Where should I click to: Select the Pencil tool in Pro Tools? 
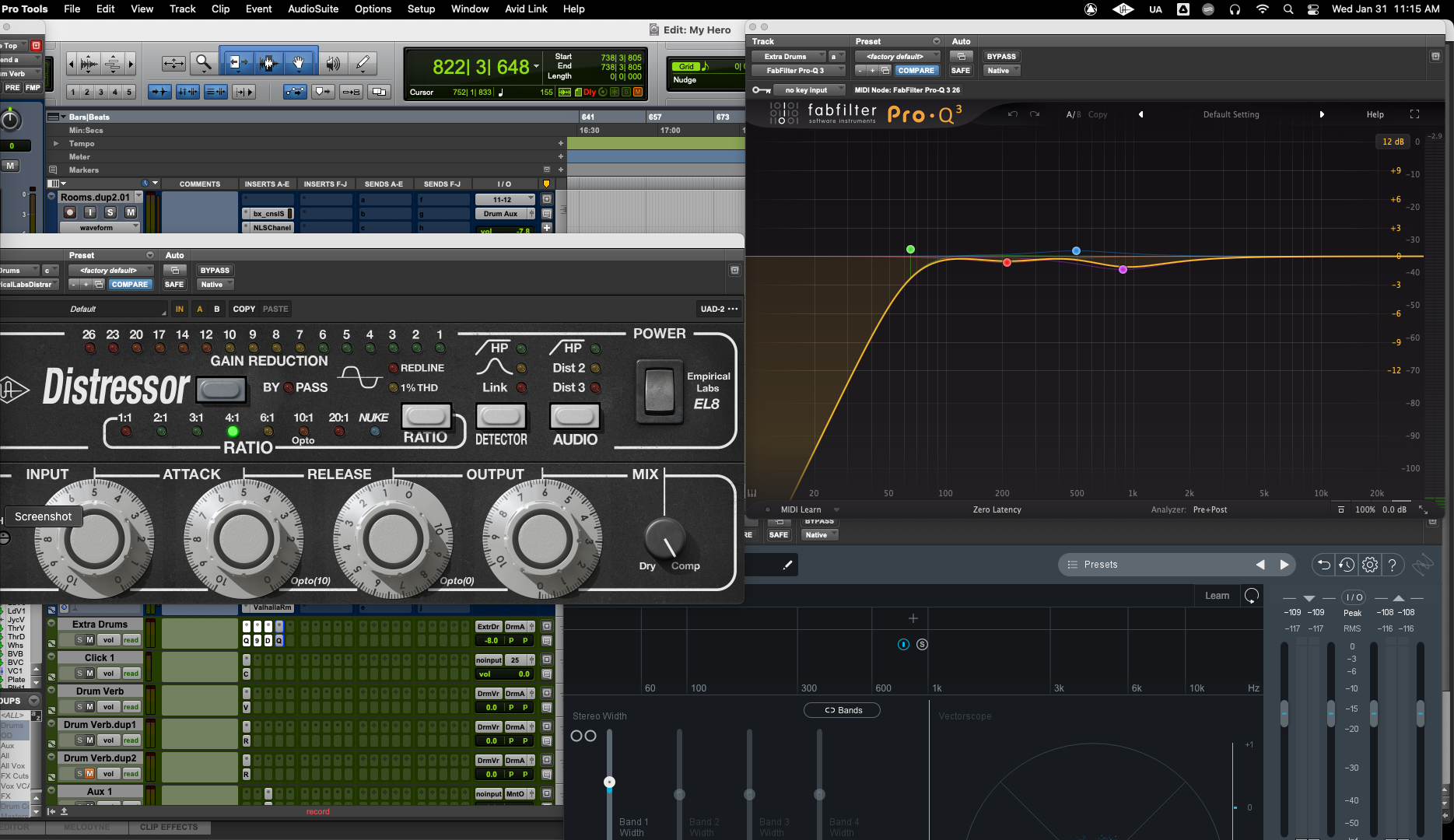click(x=363, y=63)
